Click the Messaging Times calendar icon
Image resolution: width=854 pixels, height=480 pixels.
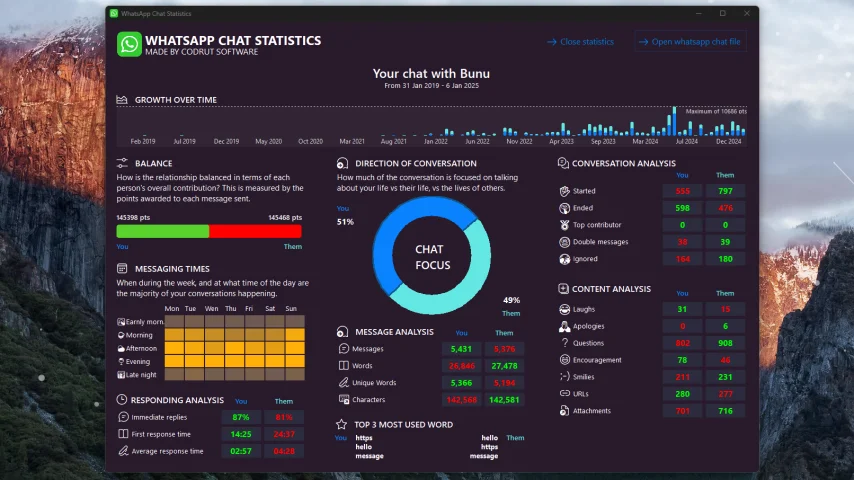click(x=122, y=269)
